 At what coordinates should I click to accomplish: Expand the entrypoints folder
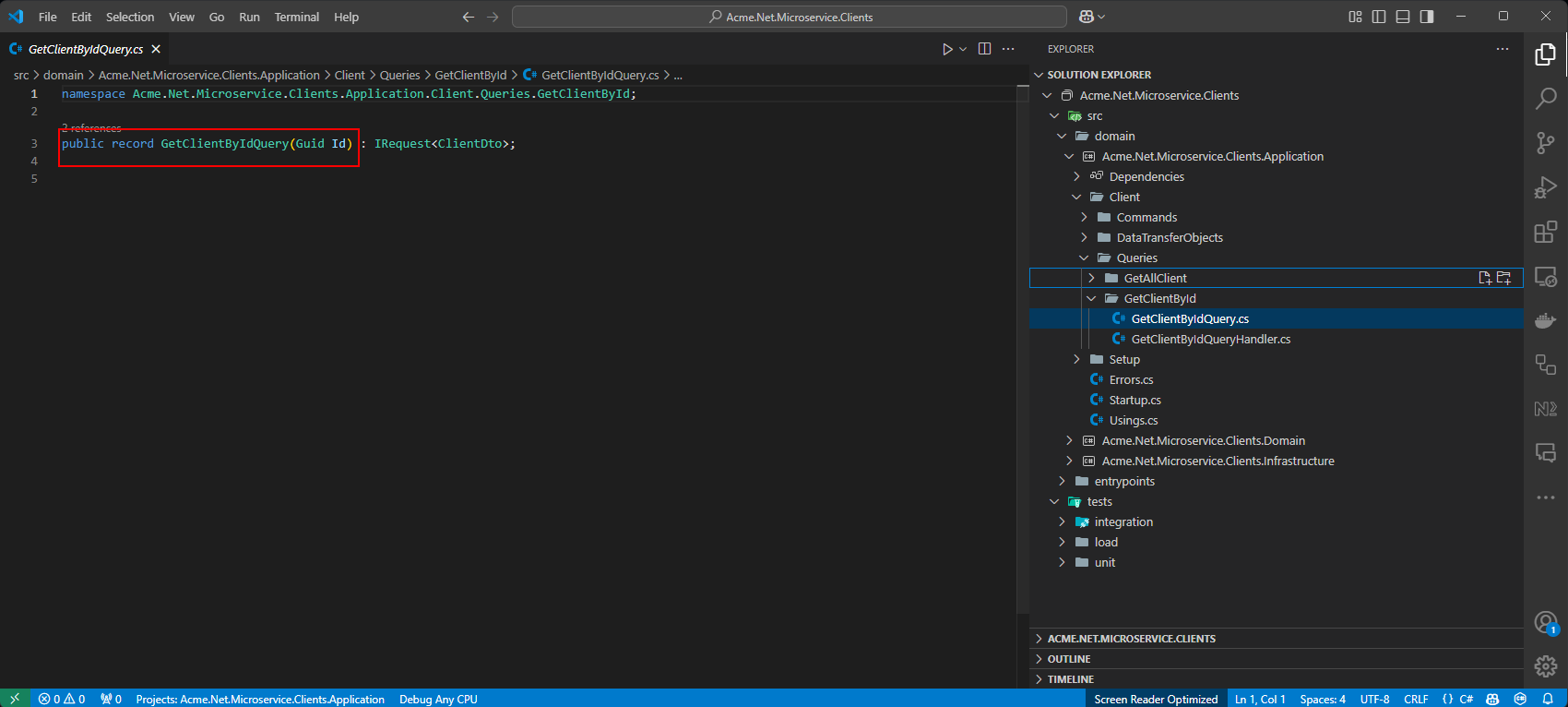(1062, 481)
